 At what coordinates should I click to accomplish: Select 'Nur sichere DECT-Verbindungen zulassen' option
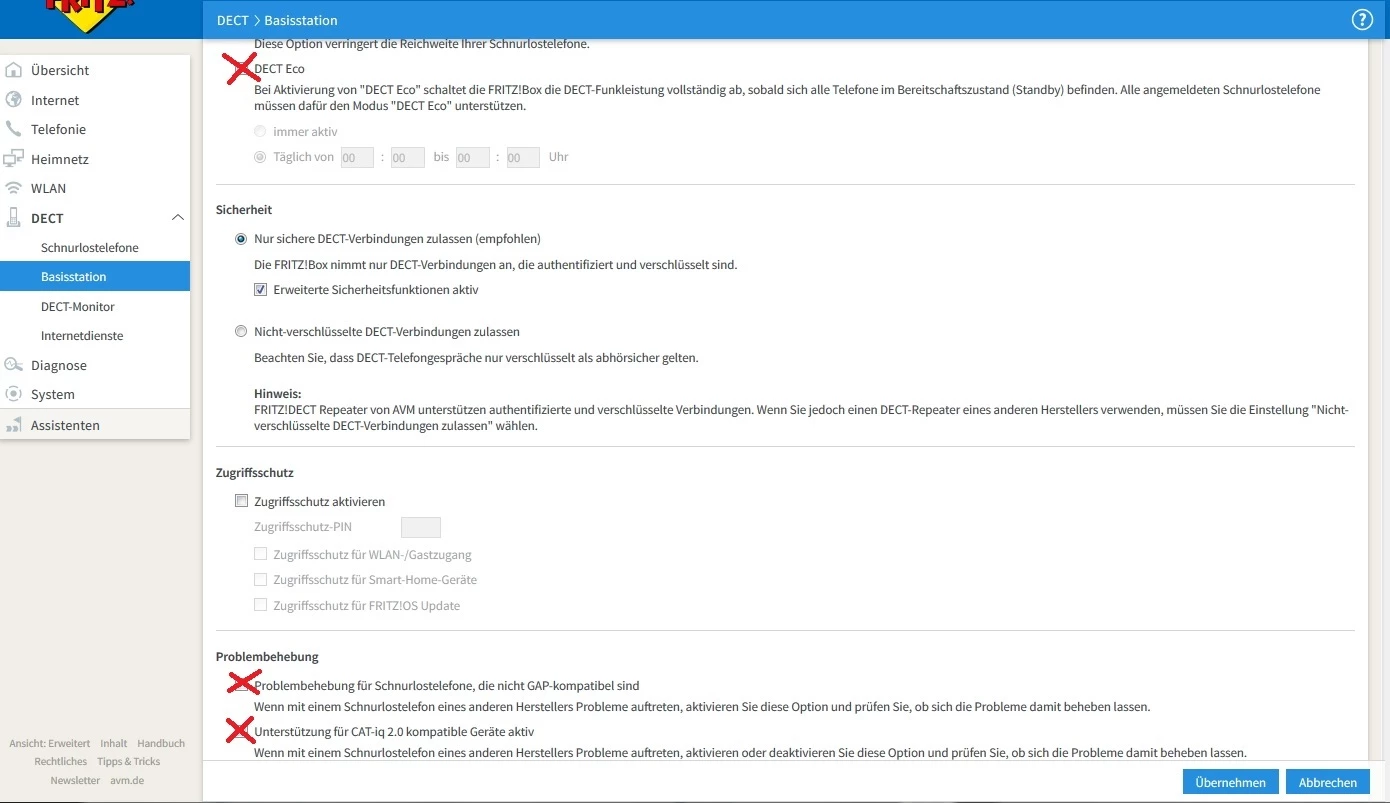click(241, 239)
